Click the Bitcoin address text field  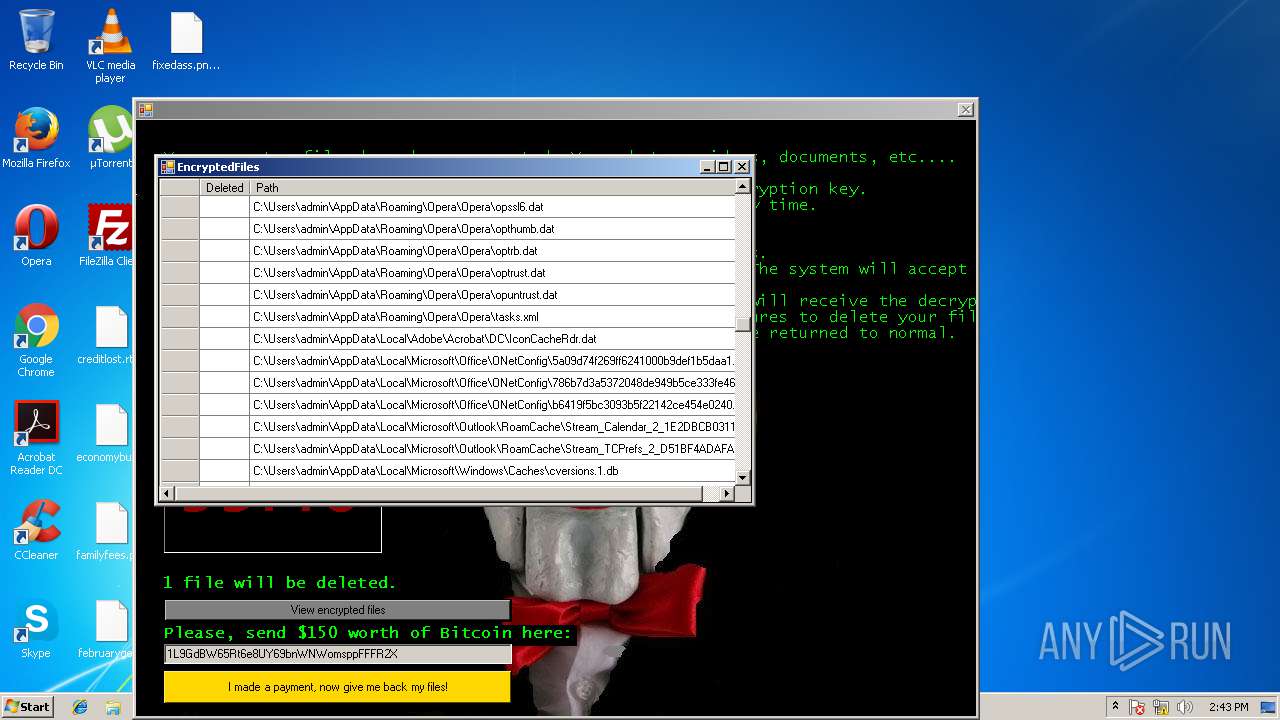click(337, 654)
